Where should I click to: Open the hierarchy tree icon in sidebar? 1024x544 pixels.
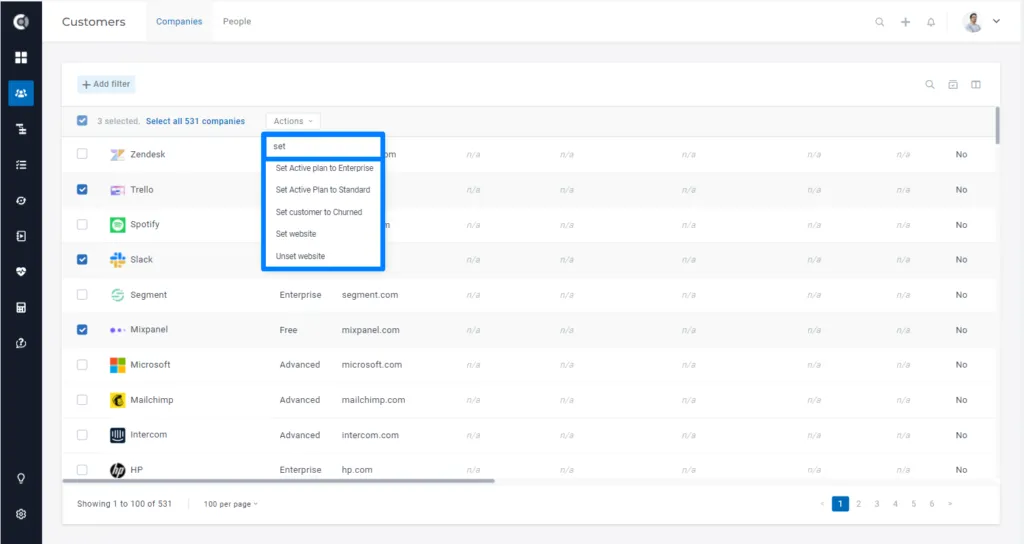click(x=21, y=129)
